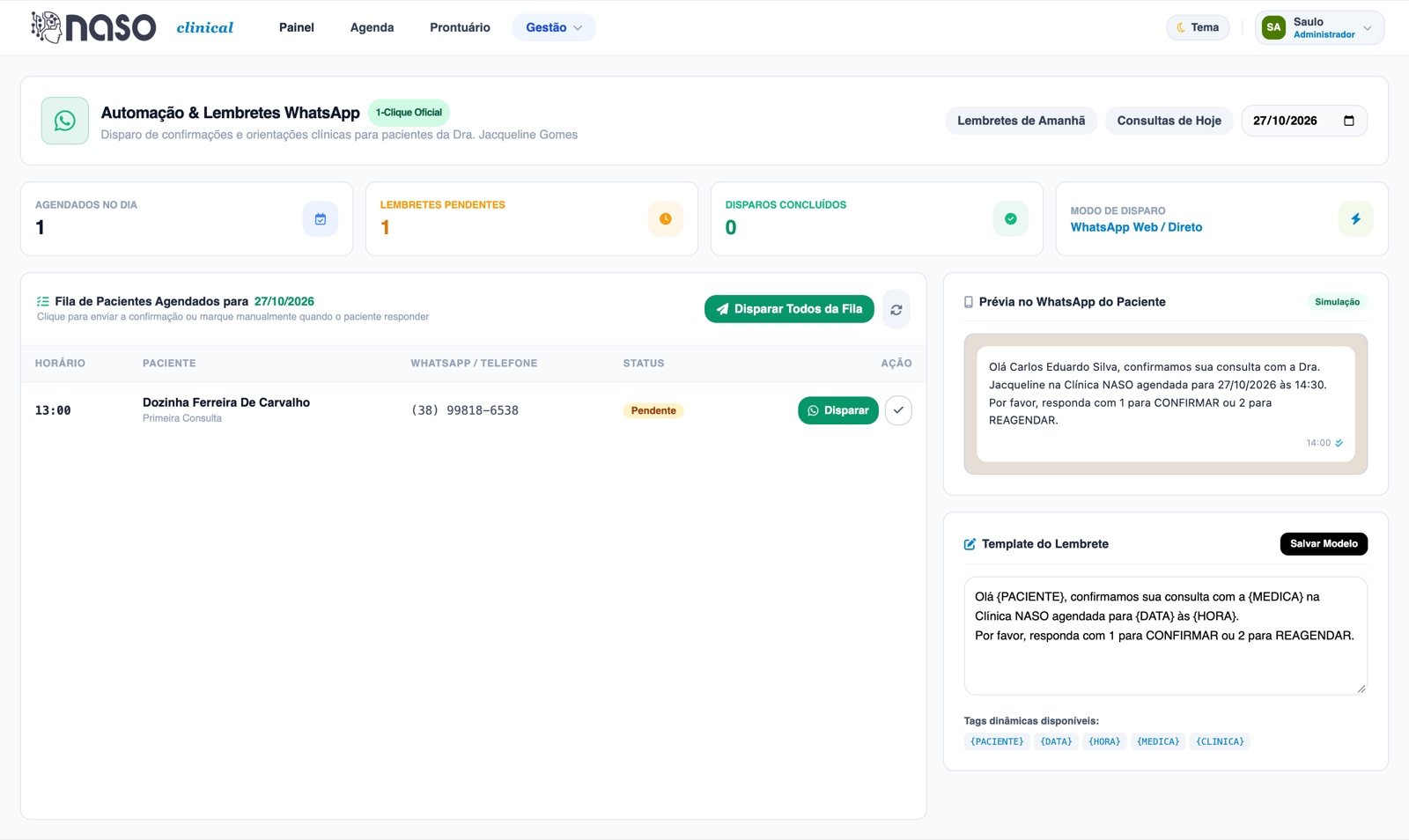Open the Saulo Administrador account menu
1409x840 pixels.
[x=1319, y=27]
